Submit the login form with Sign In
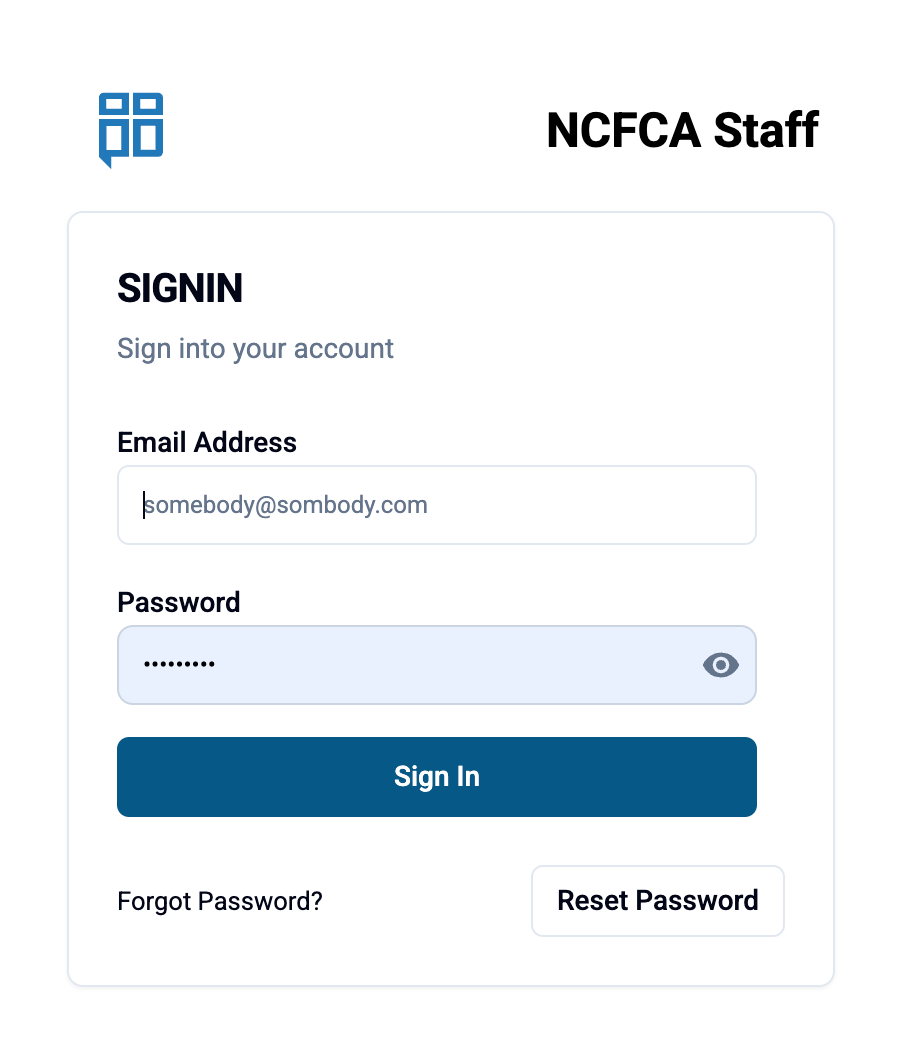 [436, 777]
